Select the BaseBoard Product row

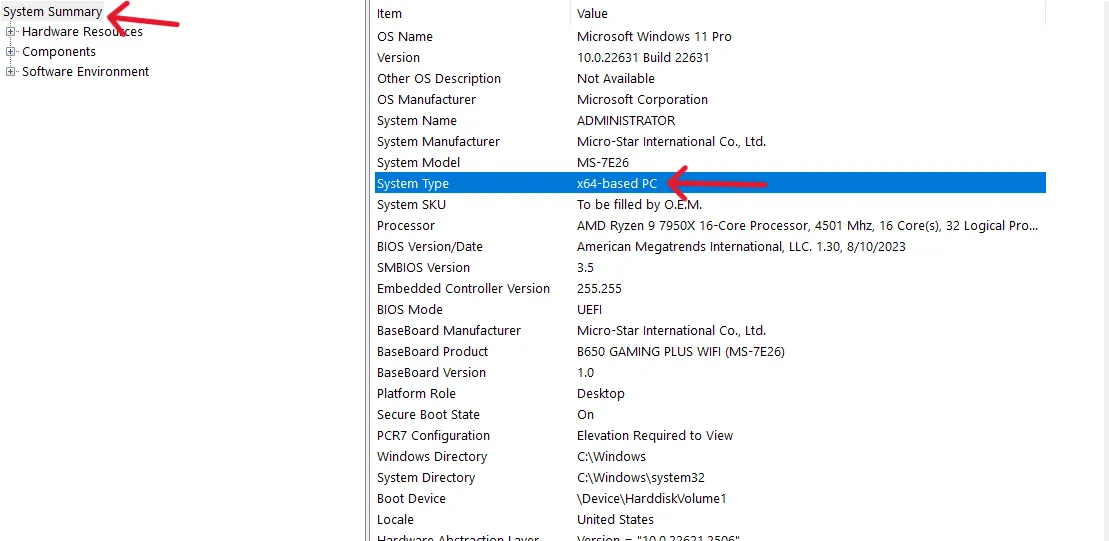(433, 352)
